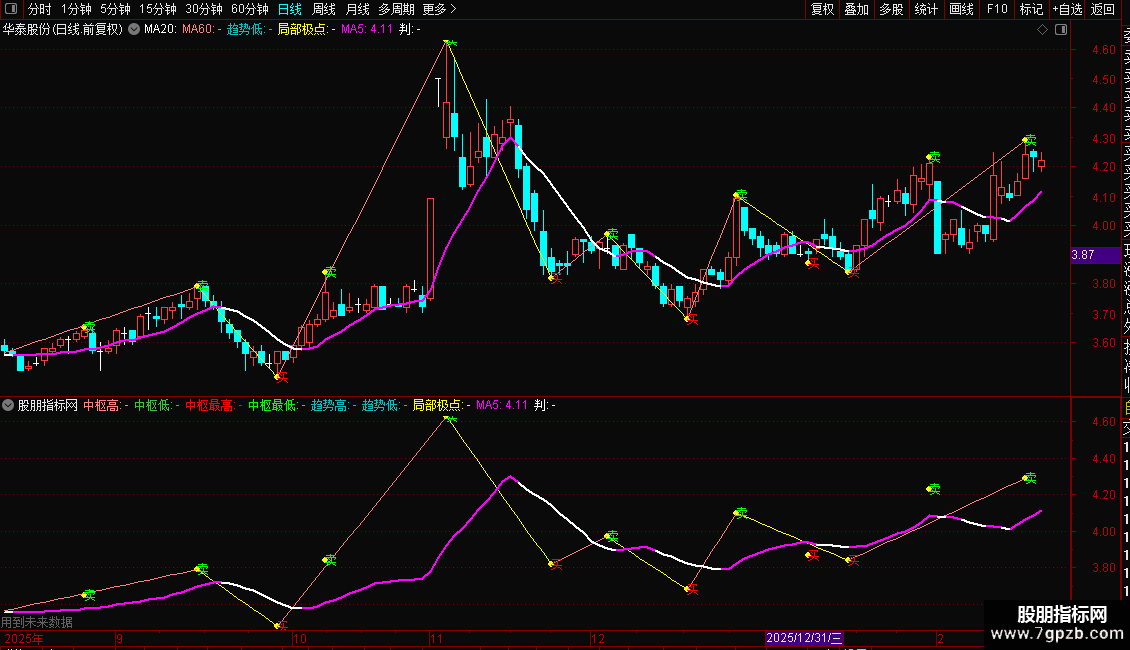Click the 复权 button
The width and height of the screenshot is (1130, 650).
[x=822, y=9]
